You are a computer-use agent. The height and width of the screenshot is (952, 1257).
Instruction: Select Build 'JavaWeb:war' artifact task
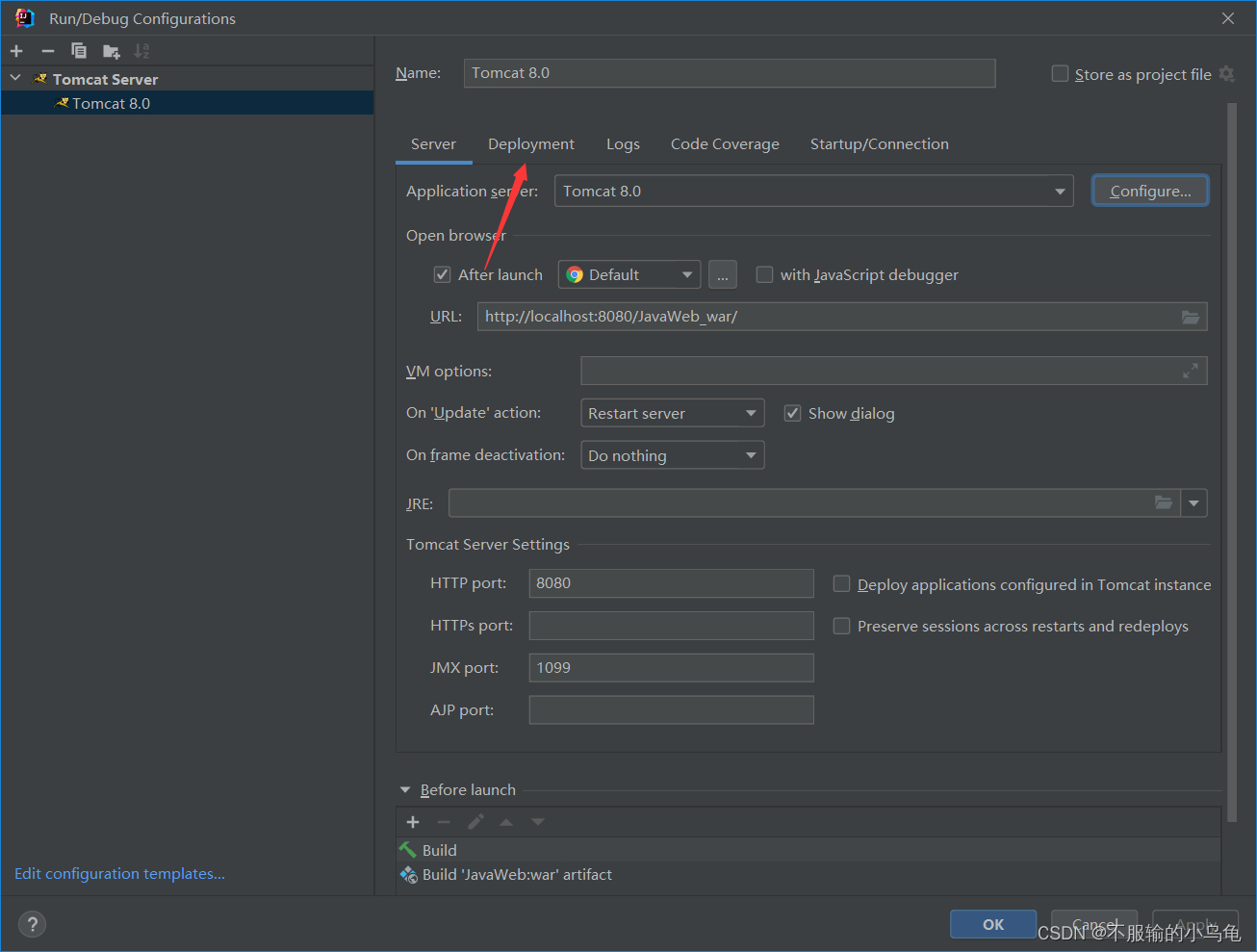click(808, 875)
